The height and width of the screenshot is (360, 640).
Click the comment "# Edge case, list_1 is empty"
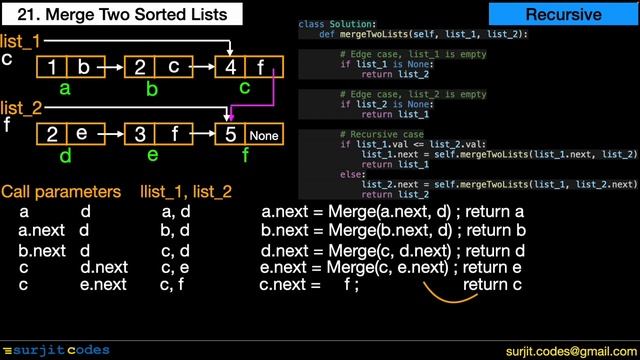pyautogui.click(x=413, y=54)
